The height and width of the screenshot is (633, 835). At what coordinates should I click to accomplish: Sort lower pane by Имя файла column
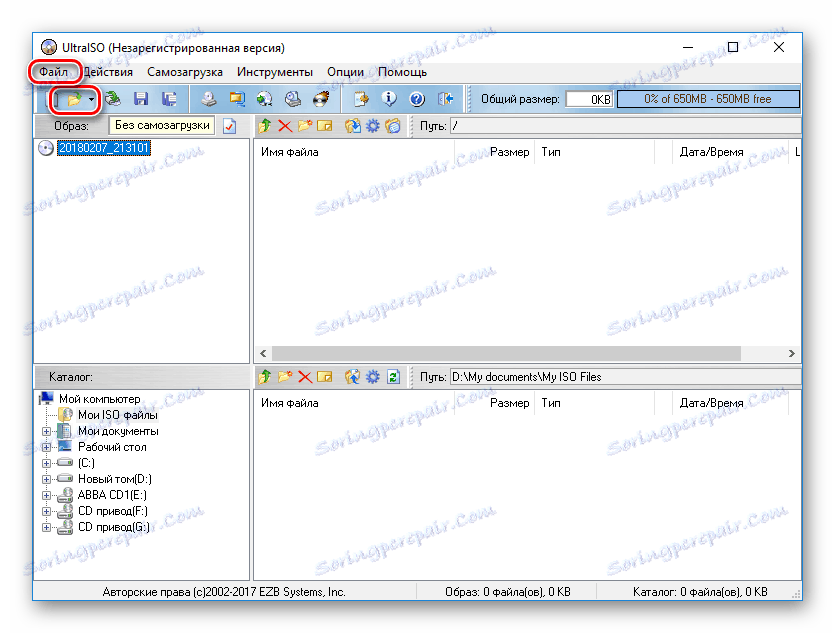click(354, 403)
